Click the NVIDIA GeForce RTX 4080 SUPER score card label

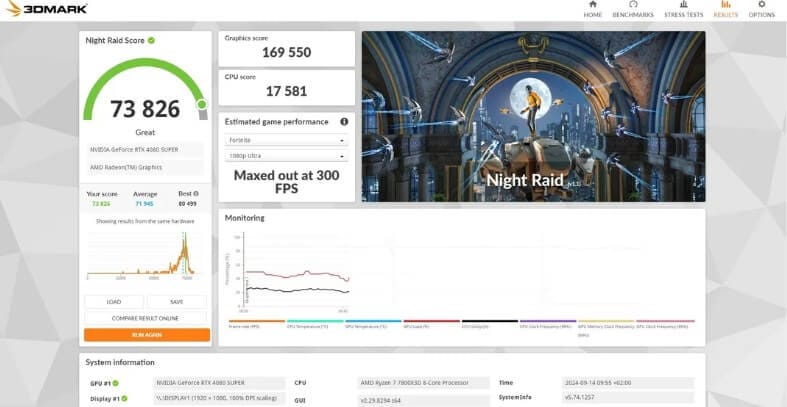tap(145, 150)
